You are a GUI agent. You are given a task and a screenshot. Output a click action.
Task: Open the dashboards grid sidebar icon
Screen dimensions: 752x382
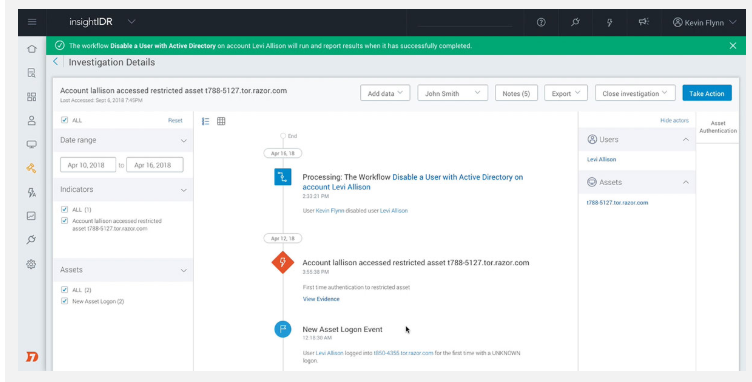tap(32, 97)
